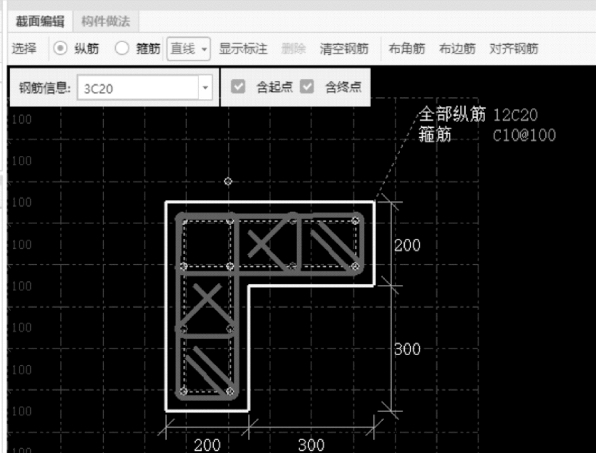
Task: Switch to the 截面编辑 tab
Action: coord(40,22)
